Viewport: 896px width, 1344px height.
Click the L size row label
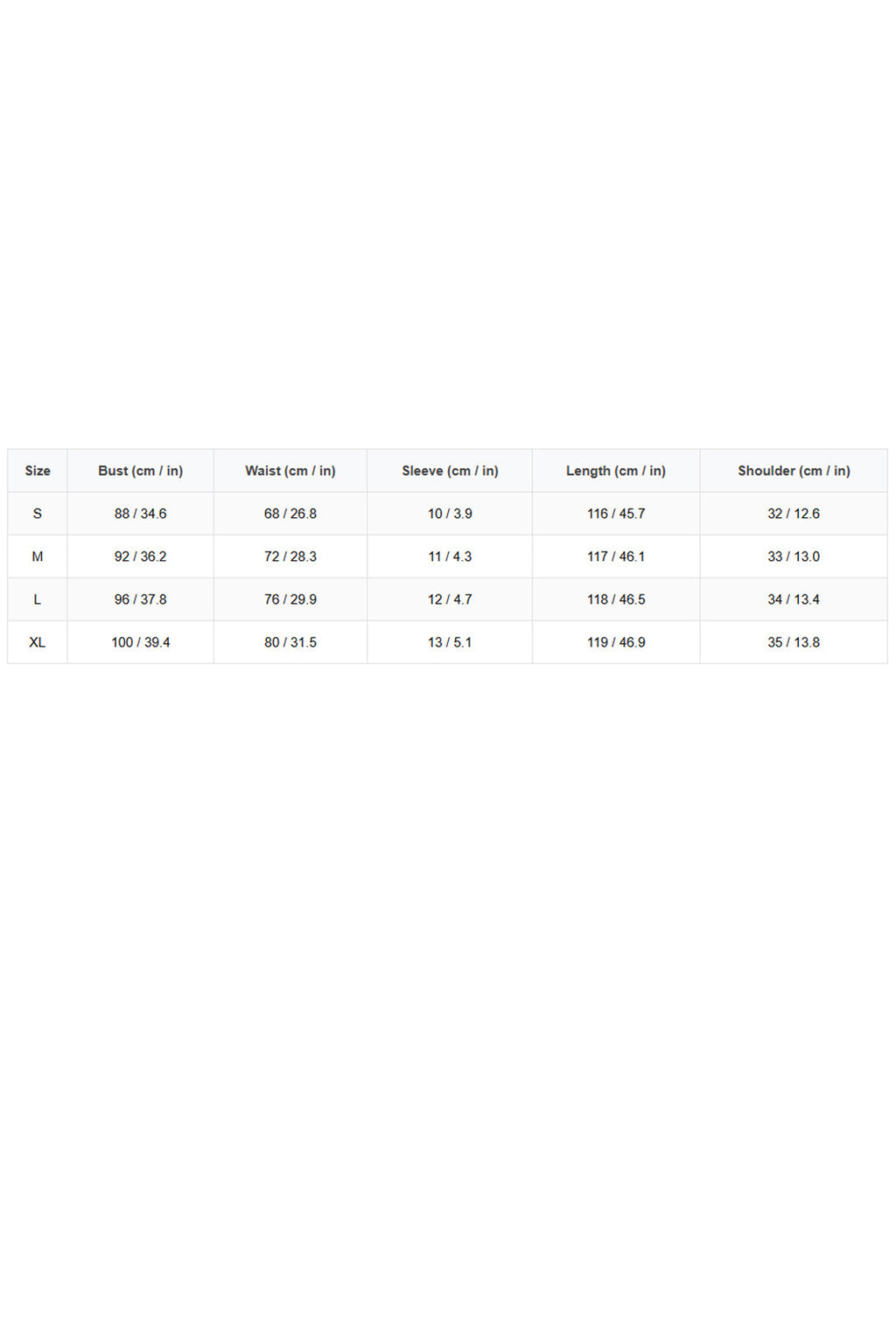(38, 599)
